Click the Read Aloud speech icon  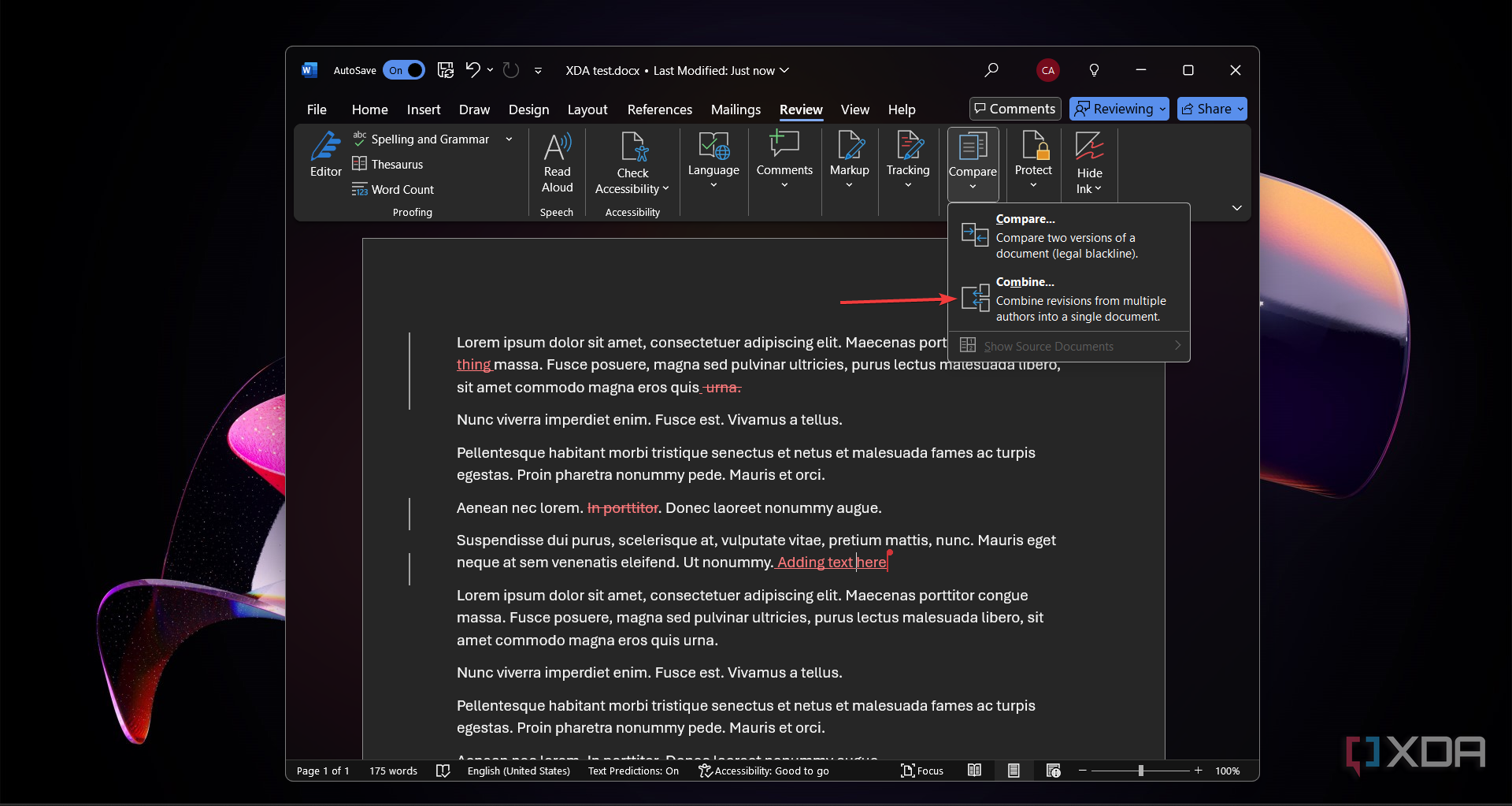click(x=557, y=163)
